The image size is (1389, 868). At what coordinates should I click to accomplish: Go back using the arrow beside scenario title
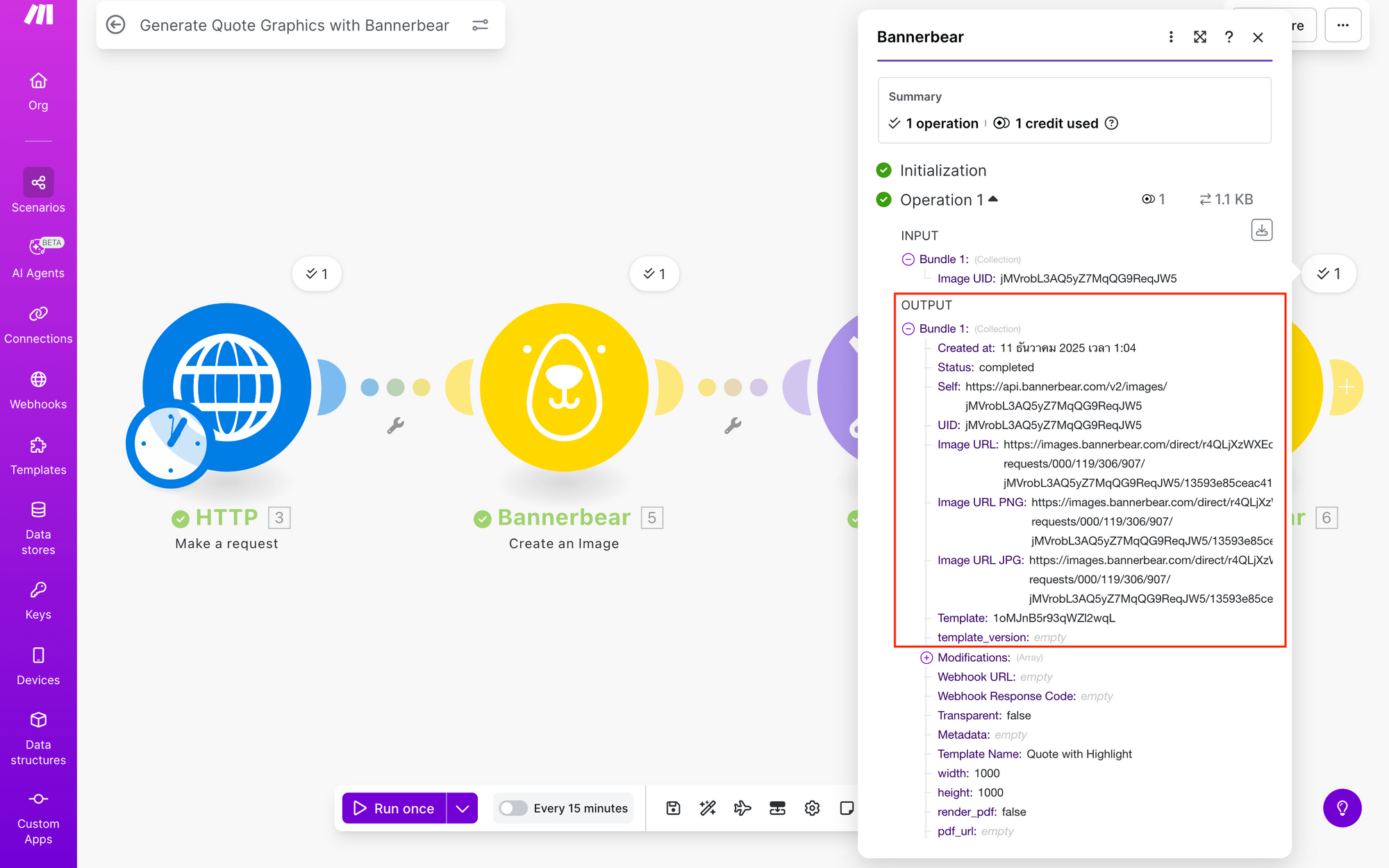[x=116, y=24]
